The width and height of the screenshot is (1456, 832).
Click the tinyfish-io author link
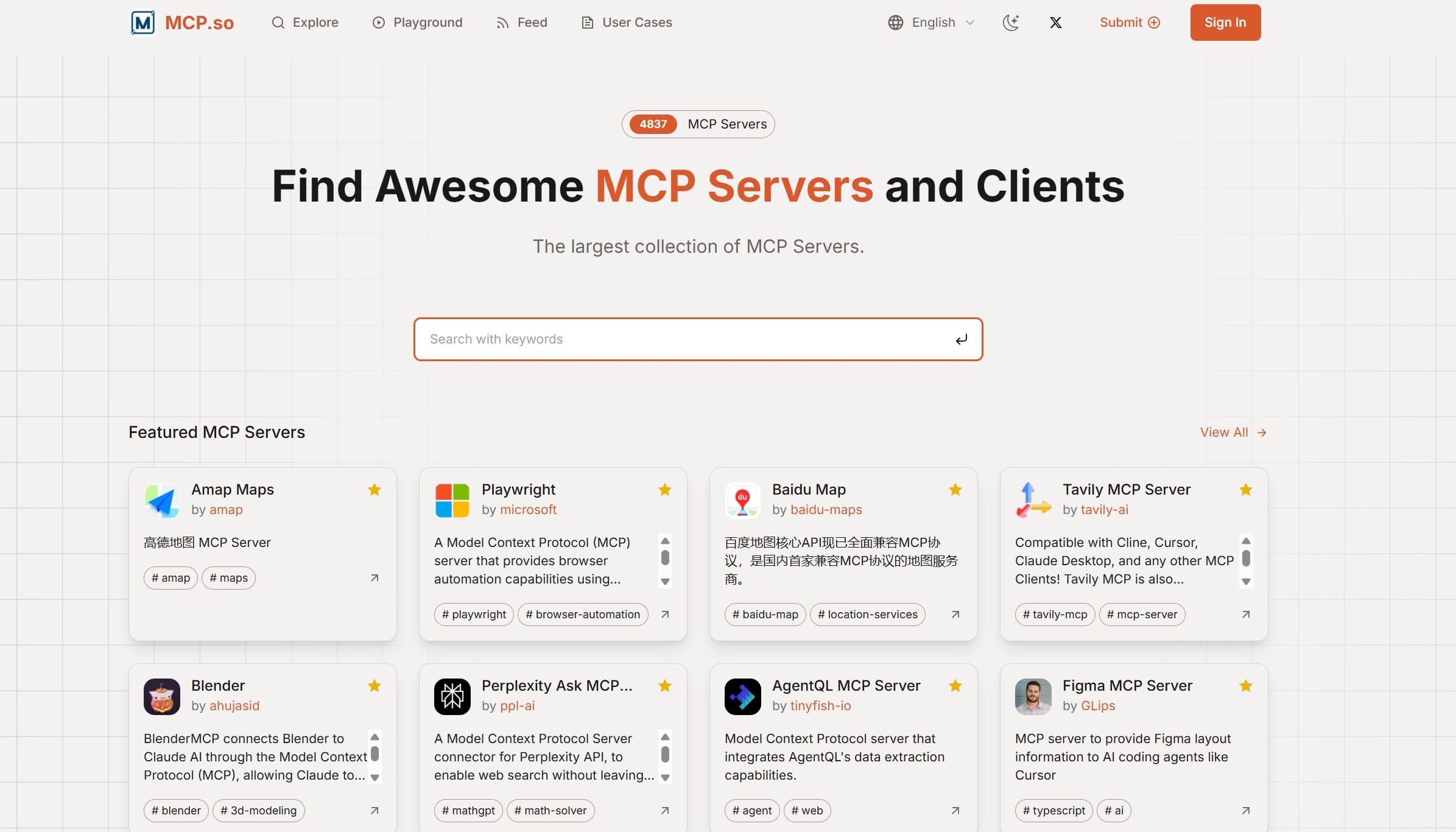pos(821,706)
